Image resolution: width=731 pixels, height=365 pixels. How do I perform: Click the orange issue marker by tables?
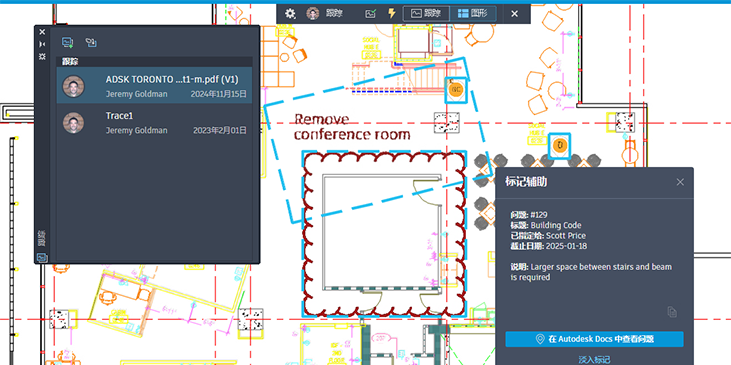559,145
